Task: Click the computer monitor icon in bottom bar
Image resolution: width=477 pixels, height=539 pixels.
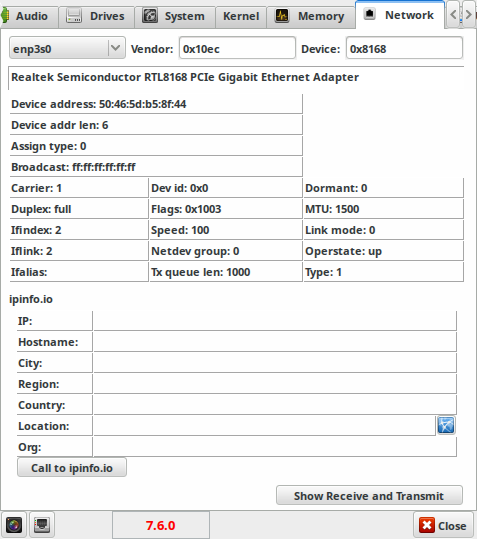Action: (42, 525)
